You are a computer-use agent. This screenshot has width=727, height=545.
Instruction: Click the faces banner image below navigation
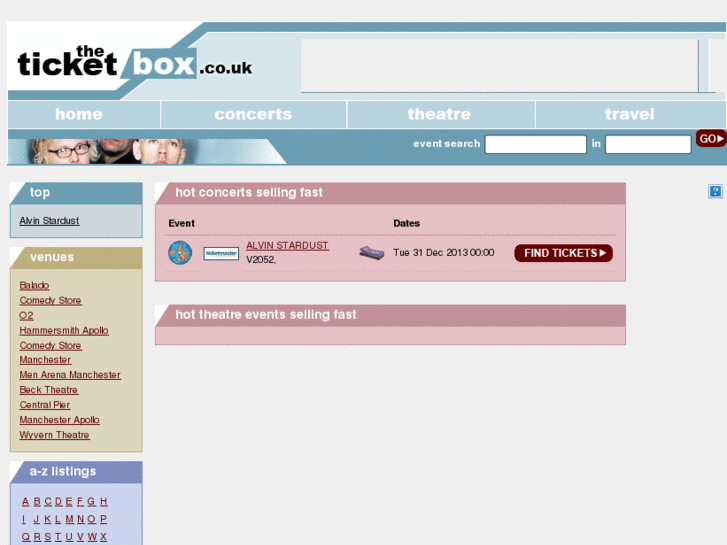pyautogui.click(x=147, y=151)
